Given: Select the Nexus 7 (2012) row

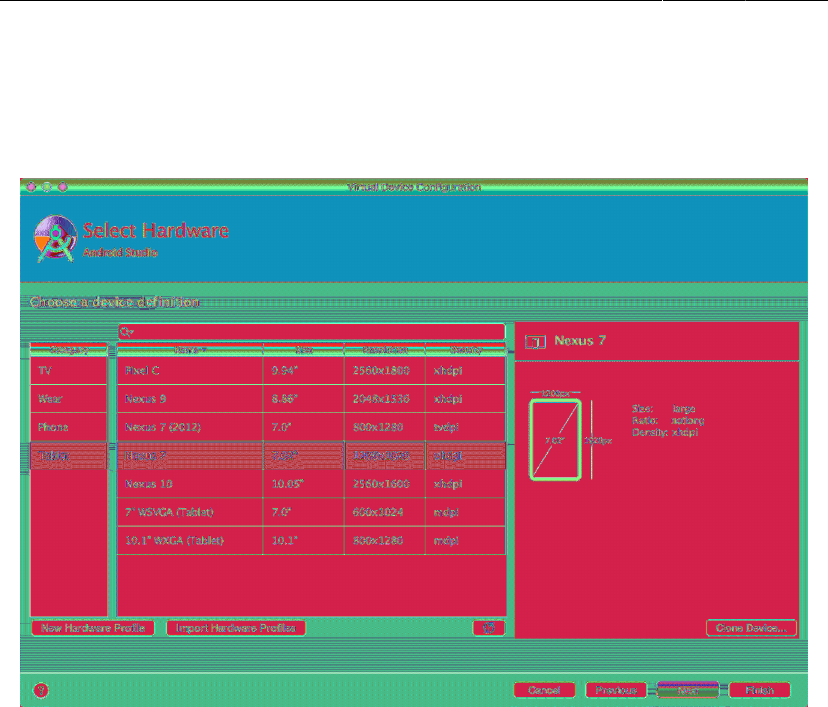Looking at the screenshot, I should click(311, 427).
